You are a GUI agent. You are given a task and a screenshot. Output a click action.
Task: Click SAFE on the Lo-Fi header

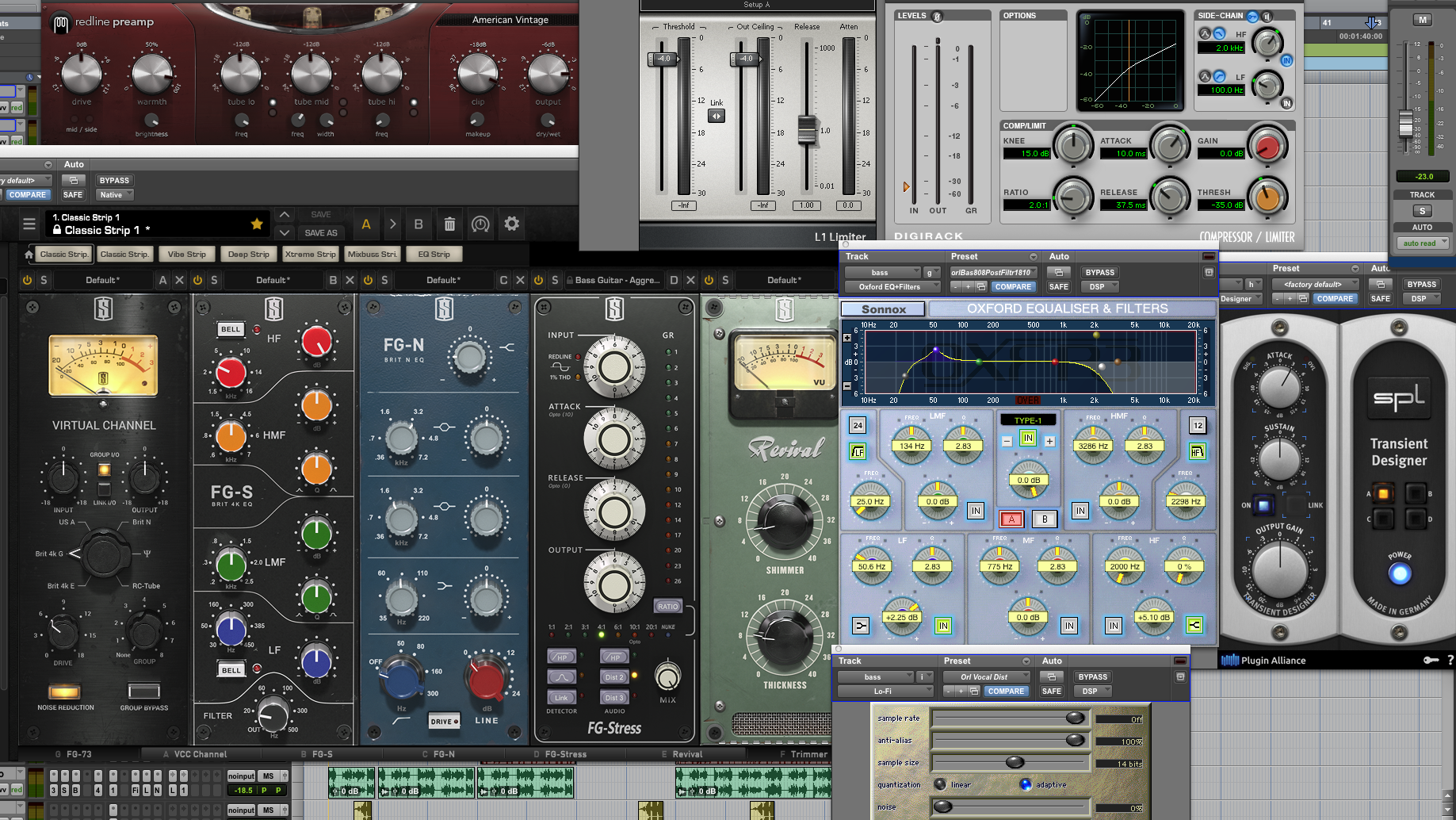click(1051, 691)
